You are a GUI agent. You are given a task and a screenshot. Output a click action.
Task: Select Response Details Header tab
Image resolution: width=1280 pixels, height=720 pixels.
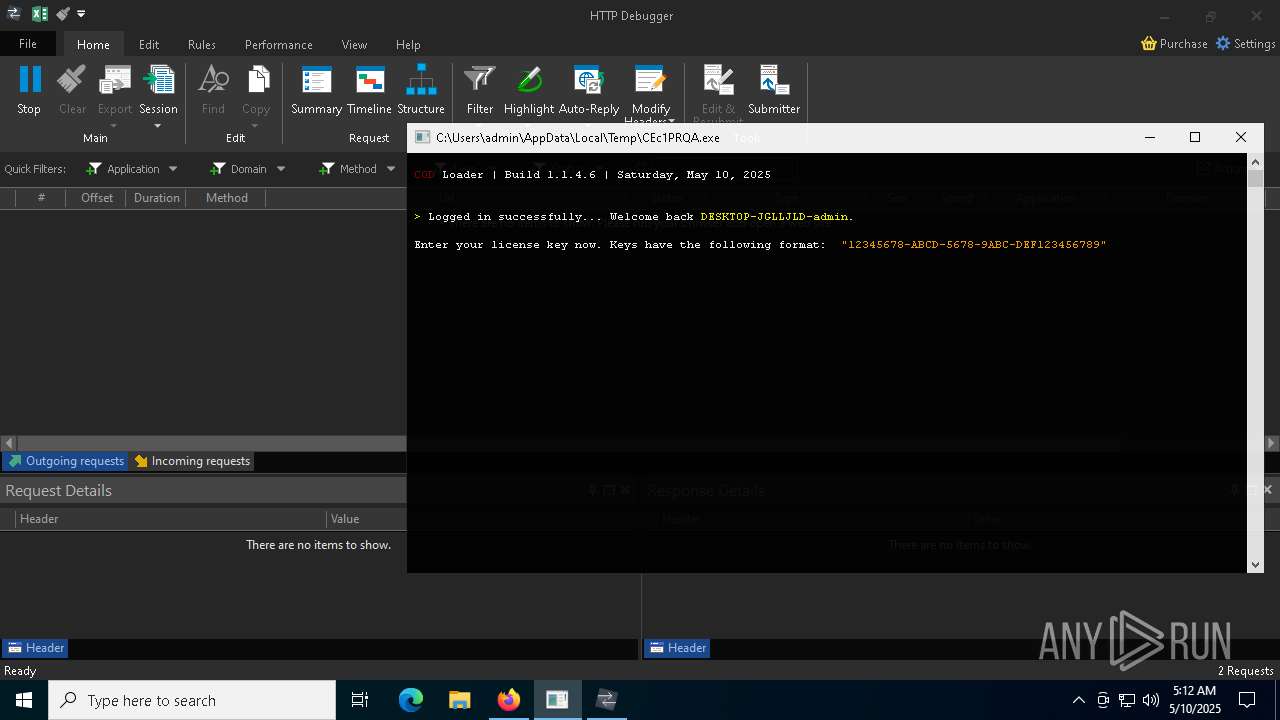pos(677,648)
